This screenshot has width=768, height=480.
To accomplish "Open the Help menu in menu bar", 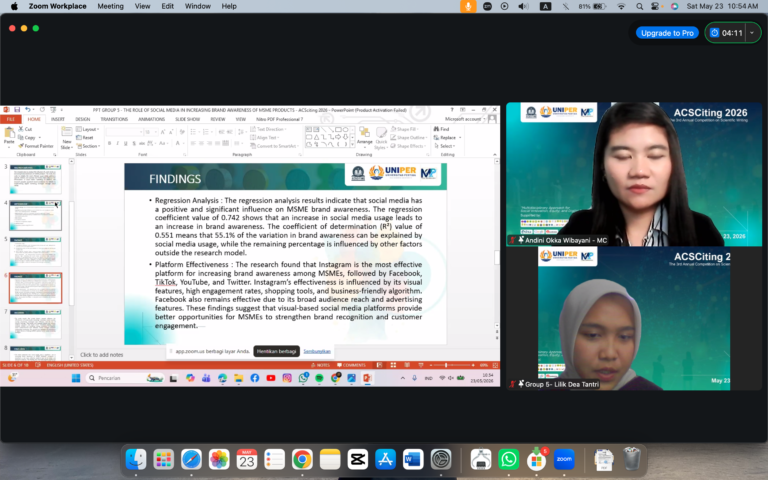I will pyautogui.click(x=229, y=6).
